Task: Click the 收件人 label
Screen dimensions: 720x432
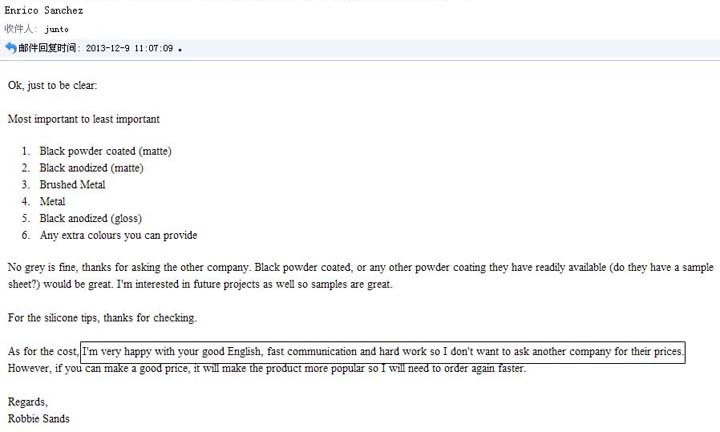Action: click(19, 29)
